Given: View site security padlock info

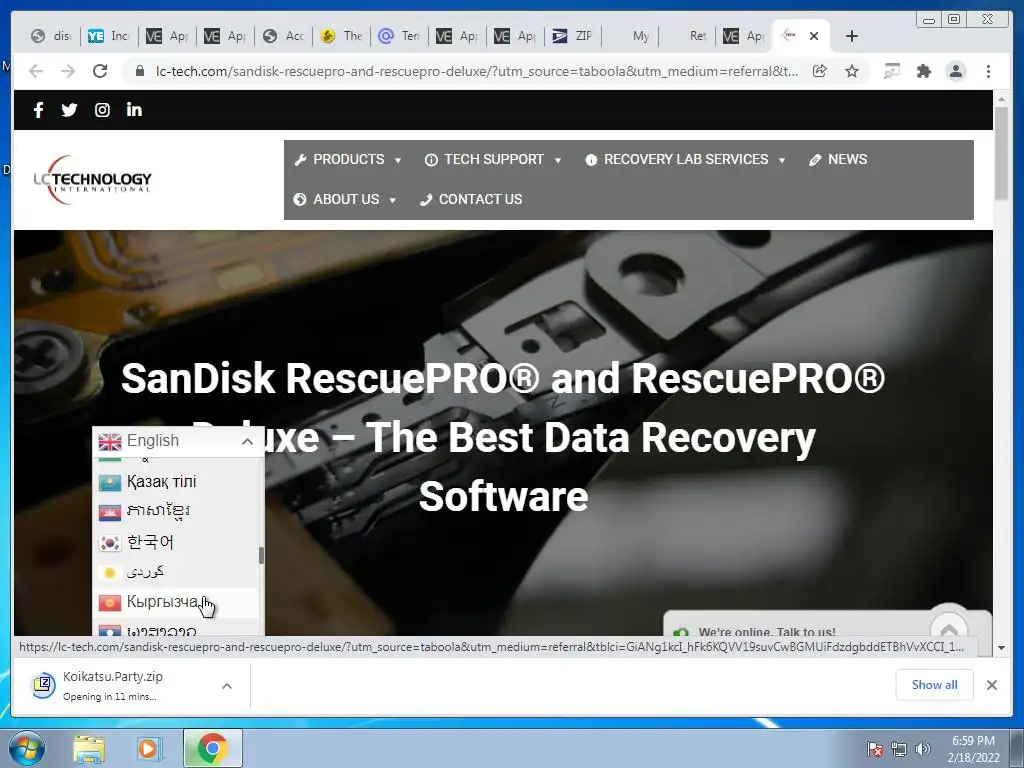Looking at the screenshot, I should [x=139, y=71].
